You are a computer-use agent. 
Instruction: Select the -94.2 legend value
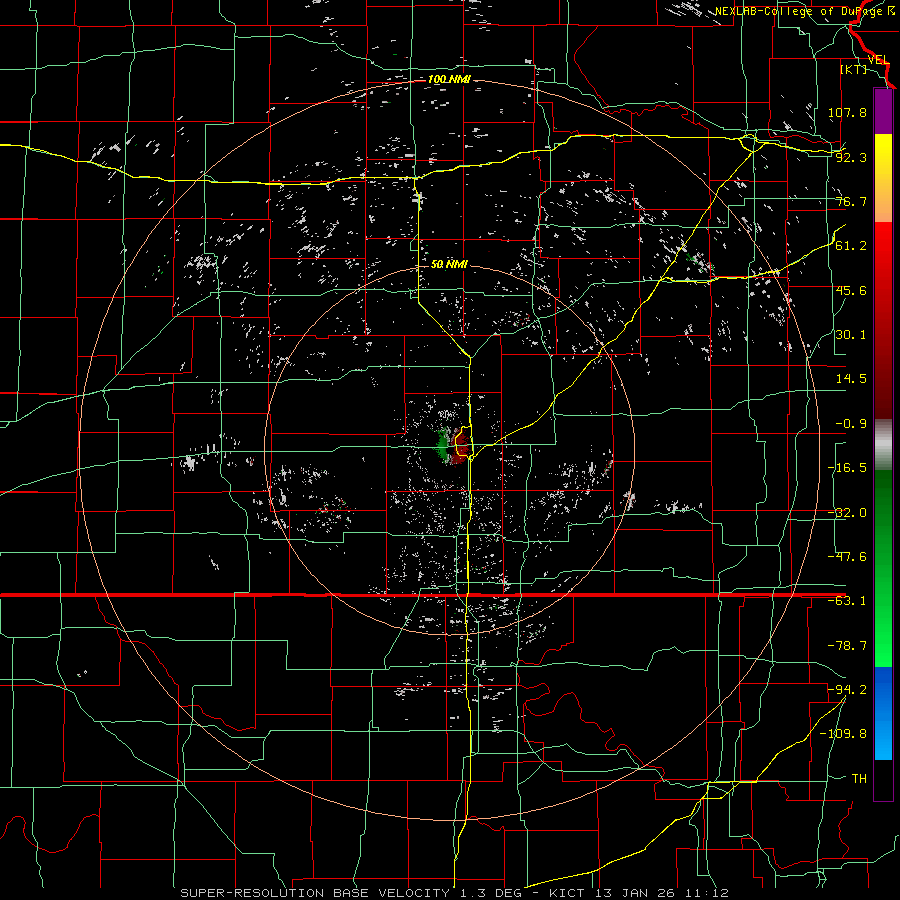(x=847, y=690)
